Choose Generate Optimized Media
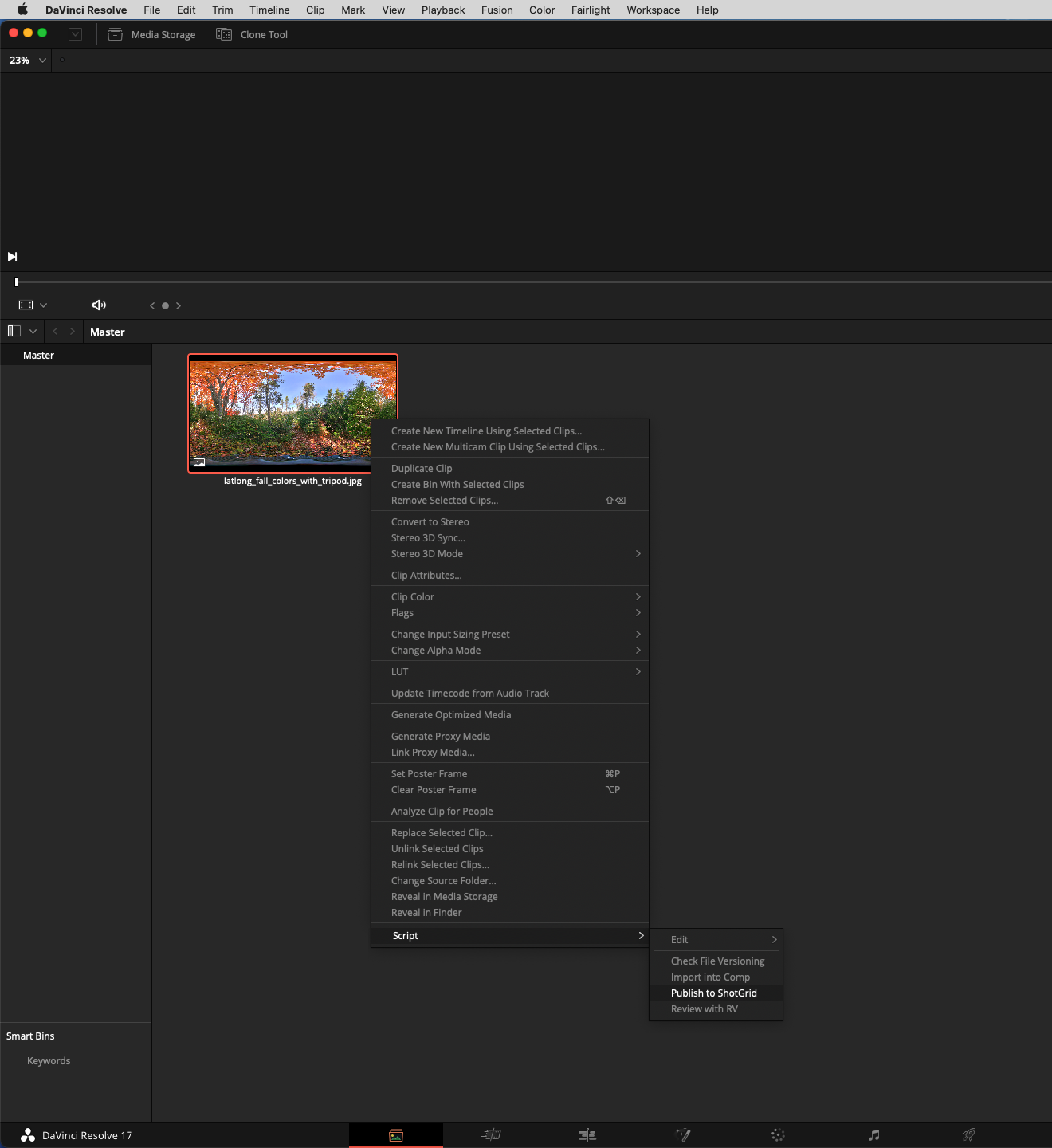The width and height of the screenshot is (1052, 1148). (510, 715)
